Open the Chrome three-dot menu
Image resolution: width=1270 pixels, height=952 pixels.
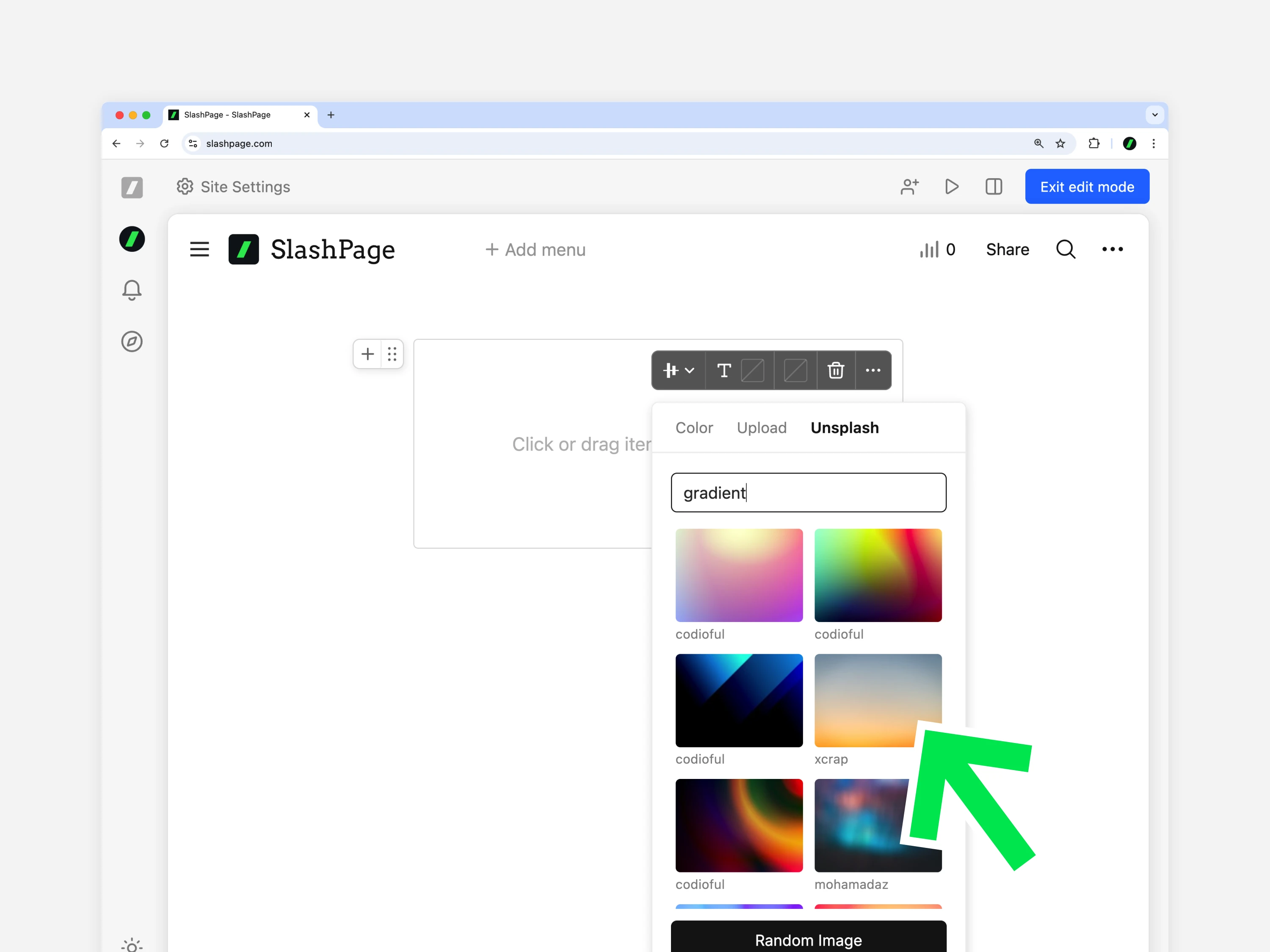click(x=1154, y=143)
